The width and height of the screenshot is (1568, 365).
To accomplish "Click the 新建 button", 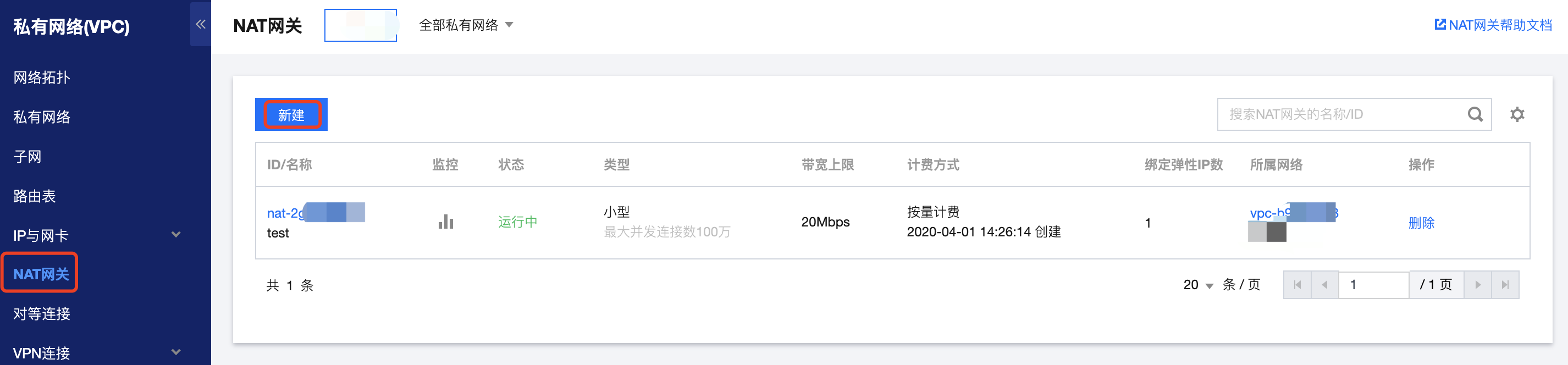I will pyautogui.click(x=291, y=114).
